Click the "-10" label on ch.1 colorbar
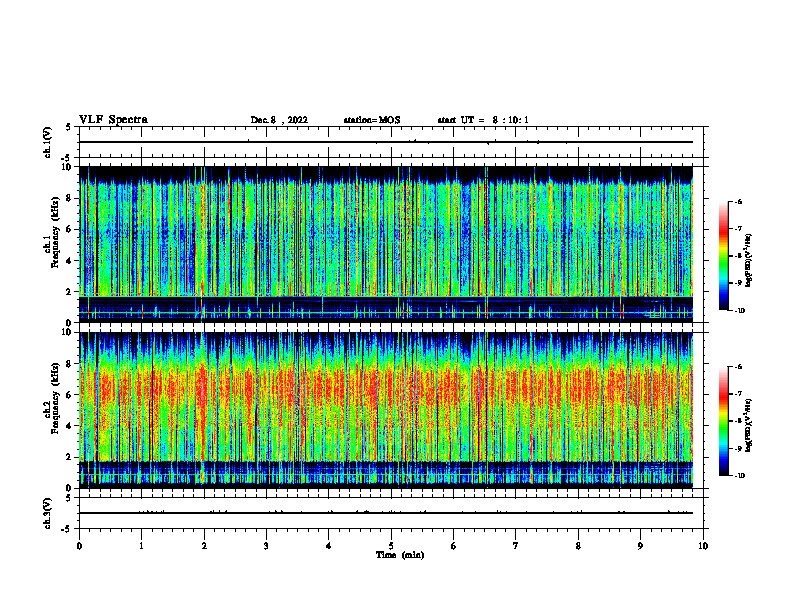Image resolution: width=792 pixels, height=612 pixels. pyautogui.click(x=739, y=311)
